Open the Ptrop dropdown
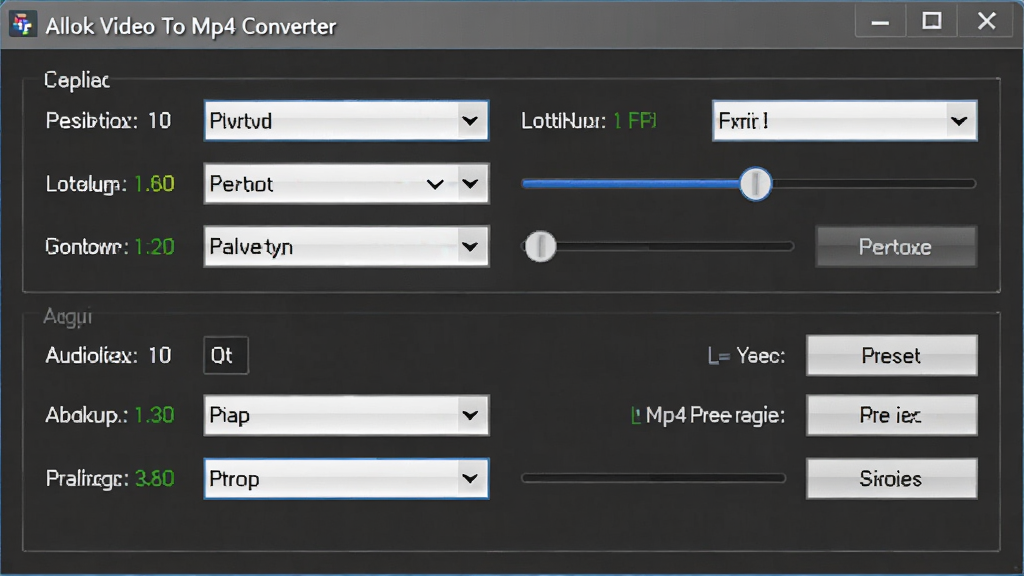Viewport: 1024px width, 576px height. coord(346,479)
